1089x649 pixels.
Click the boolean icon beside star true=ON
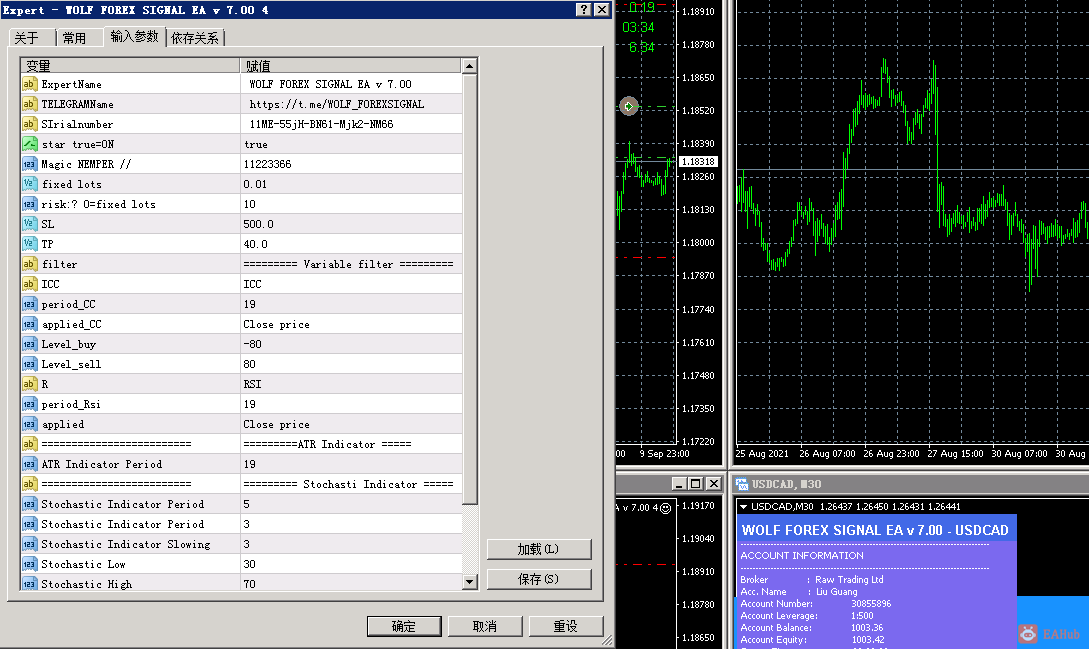tap(29, 144)
